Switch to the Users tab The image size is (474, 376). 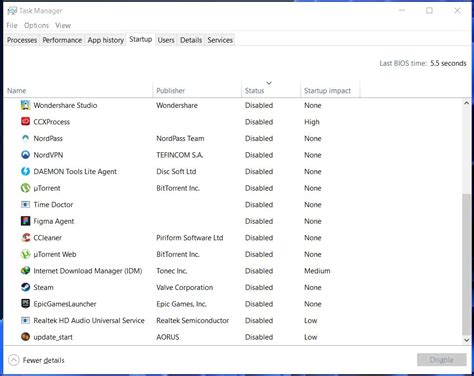click(166, 40)
